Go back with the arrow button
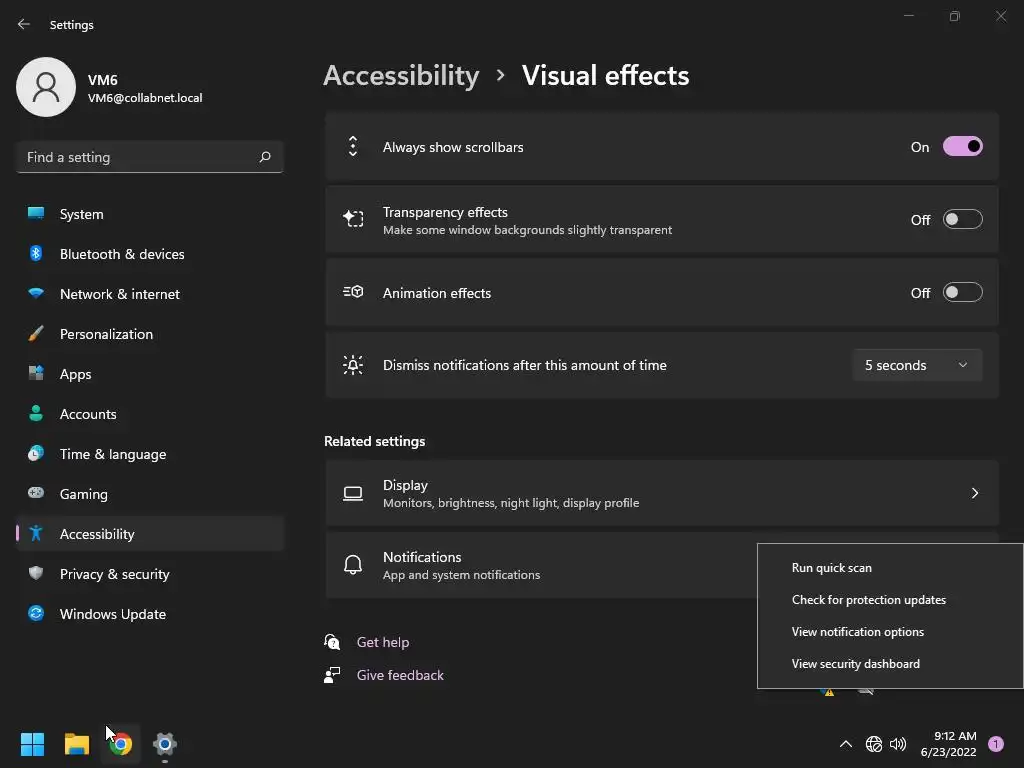This screenshot has width=1024, height=768. tap(24, 24)
